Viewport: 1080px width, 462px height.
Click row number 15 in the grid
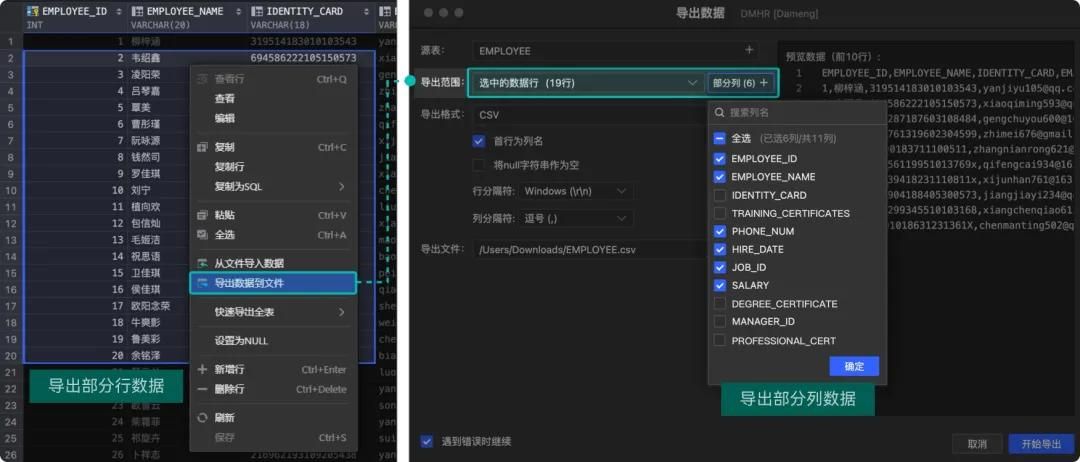pyautogui.click(x=11, y=273)
